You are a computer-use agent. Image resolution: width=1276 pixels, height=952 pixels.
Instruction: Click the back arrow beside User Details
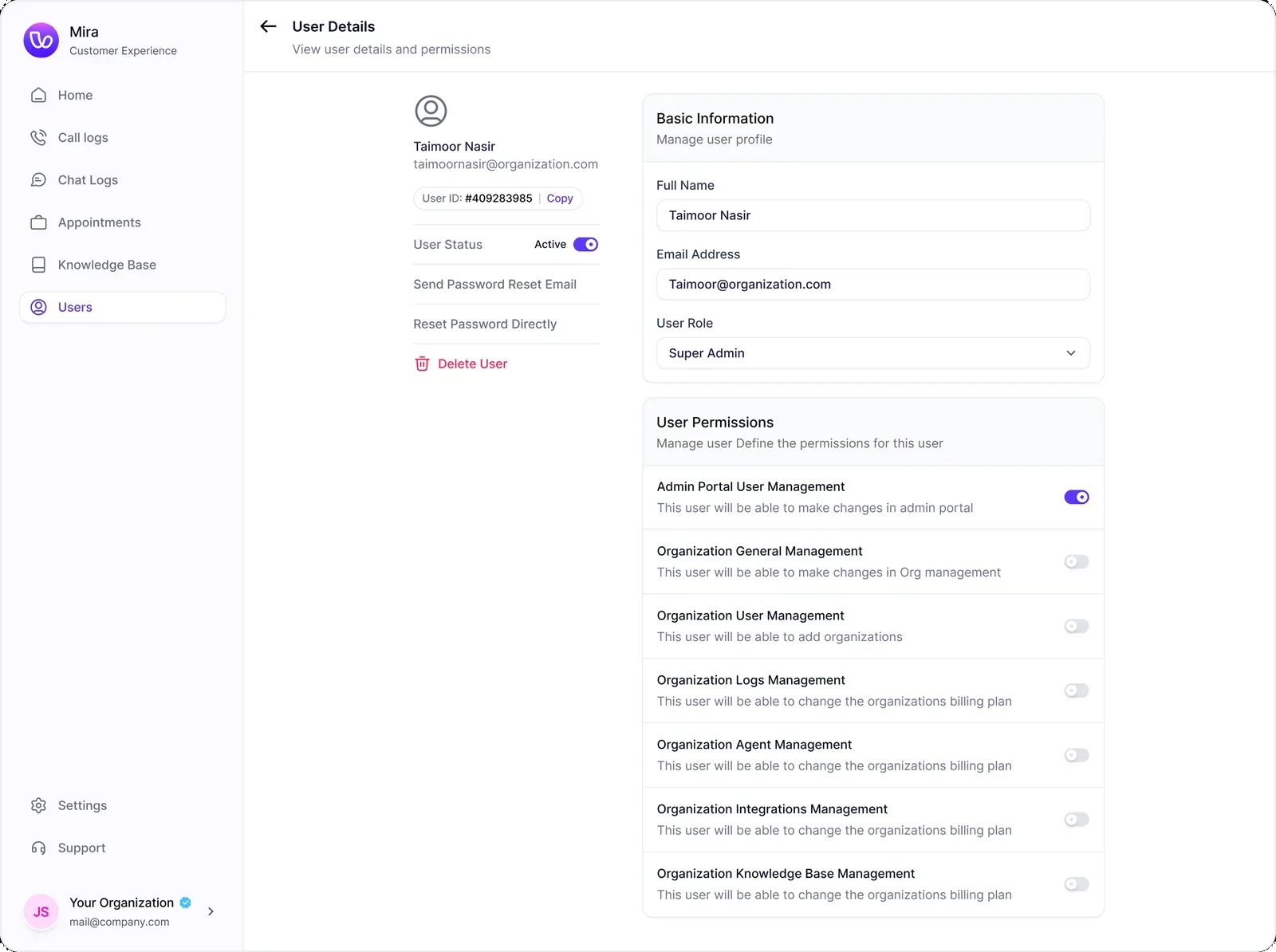tap(268, 26)
